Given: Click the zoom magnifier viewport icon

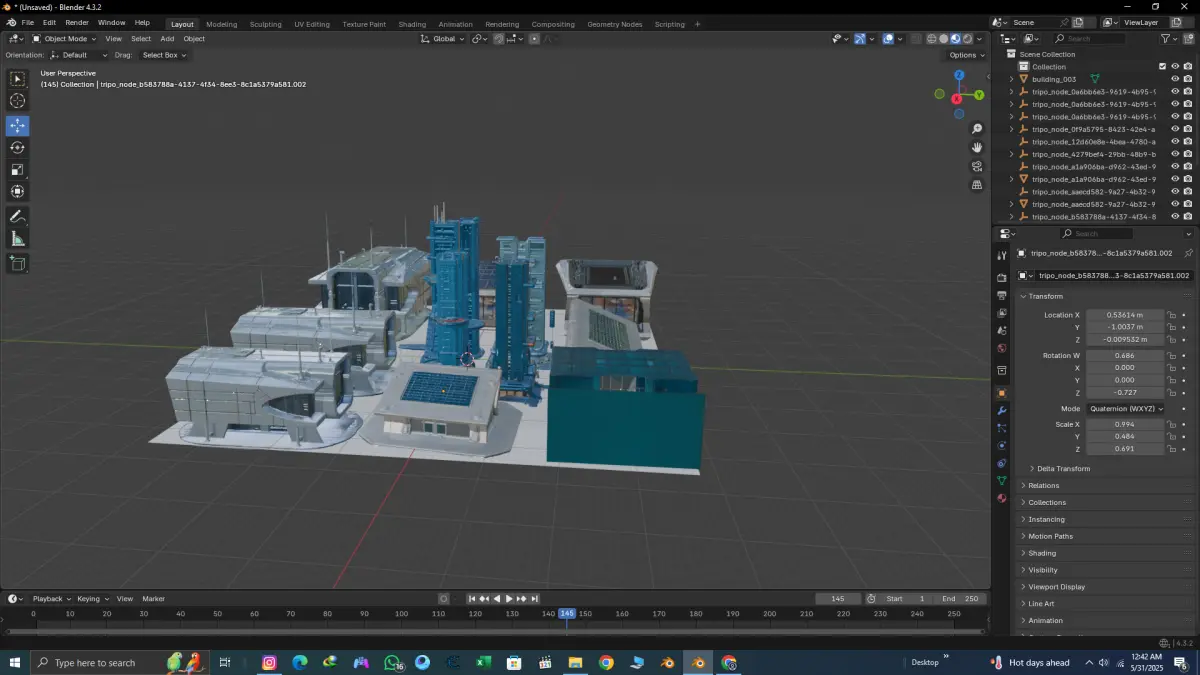Looking at the screenshot, I should pyautogui.click(x=977, y=129).
